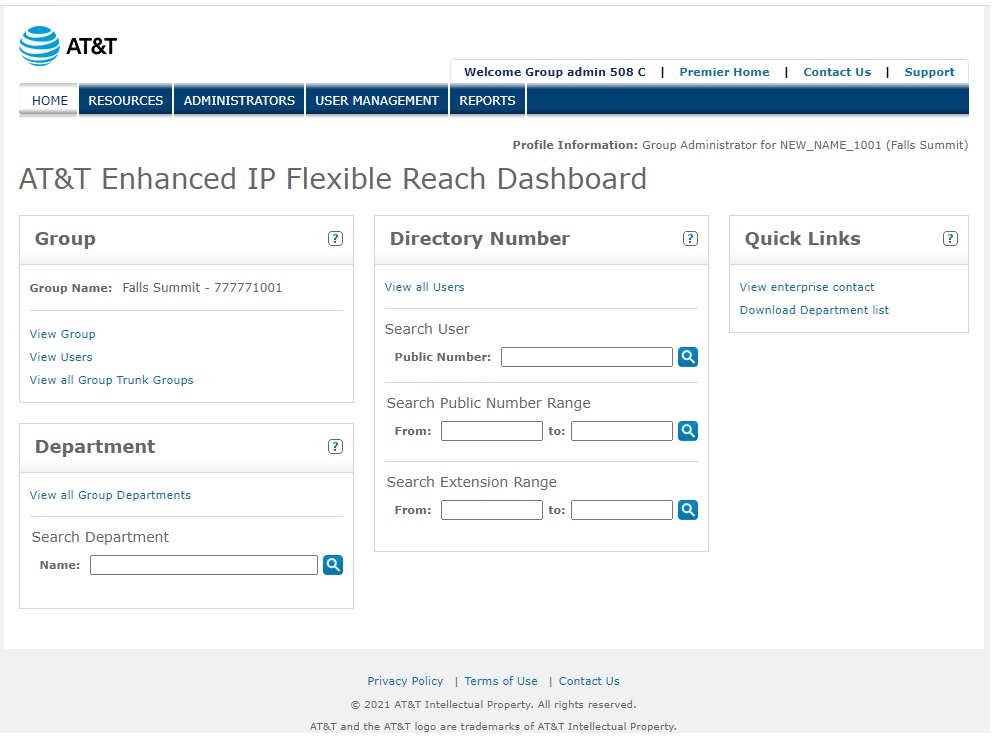Click the Dashboard page heading

click(x=333, y=179)
